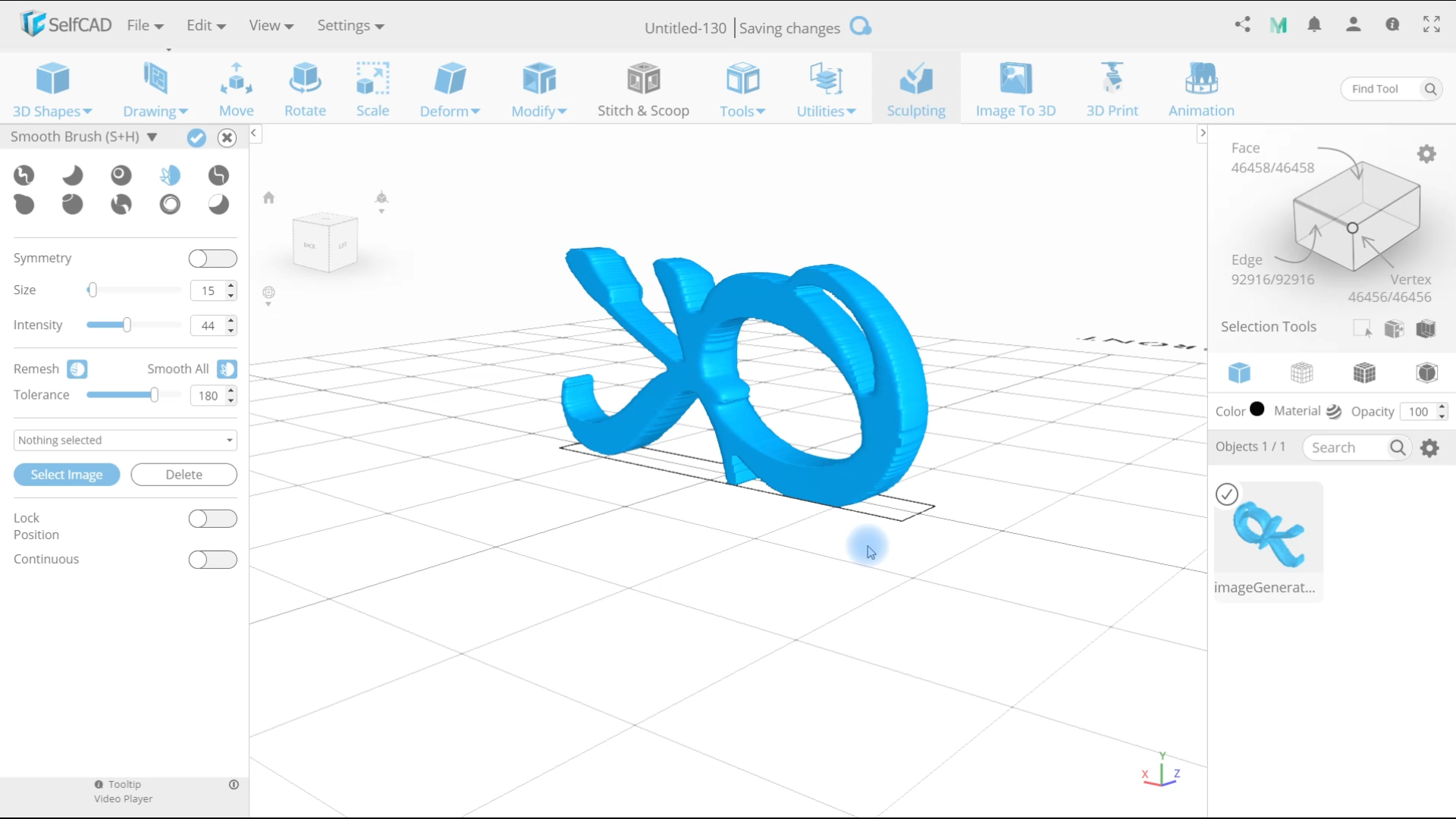
Task: Open the 3D Print tool
Action: (1112, 89)
